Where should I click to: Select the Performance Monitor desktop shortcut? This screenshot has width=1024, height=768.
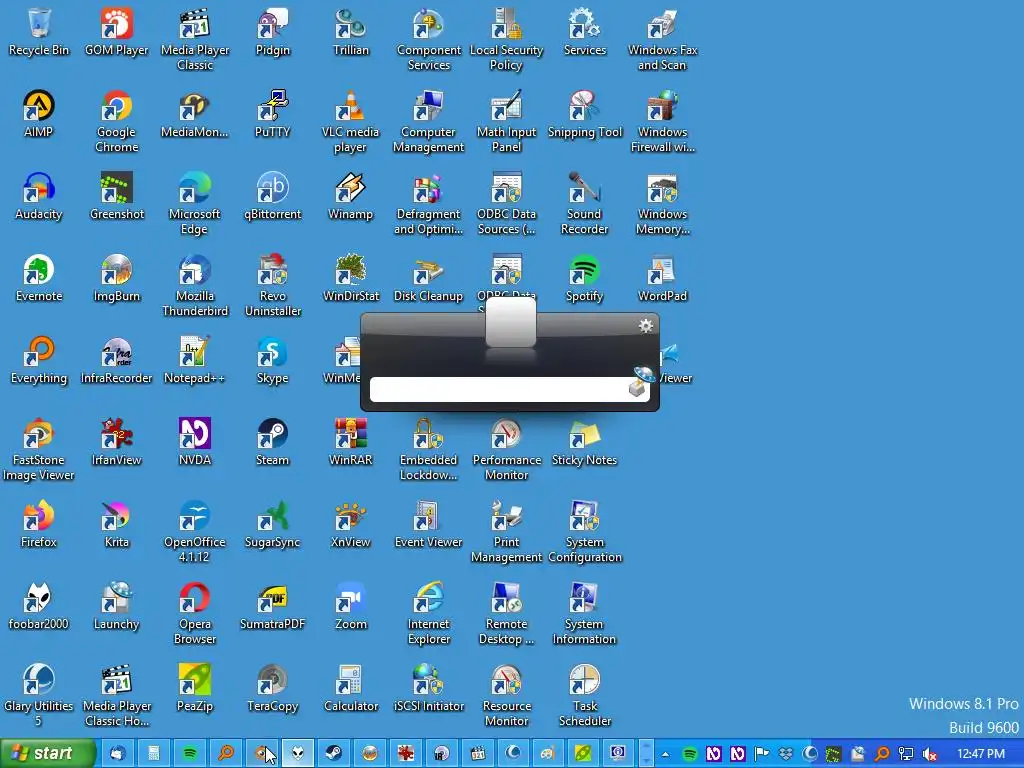point(507,450)
